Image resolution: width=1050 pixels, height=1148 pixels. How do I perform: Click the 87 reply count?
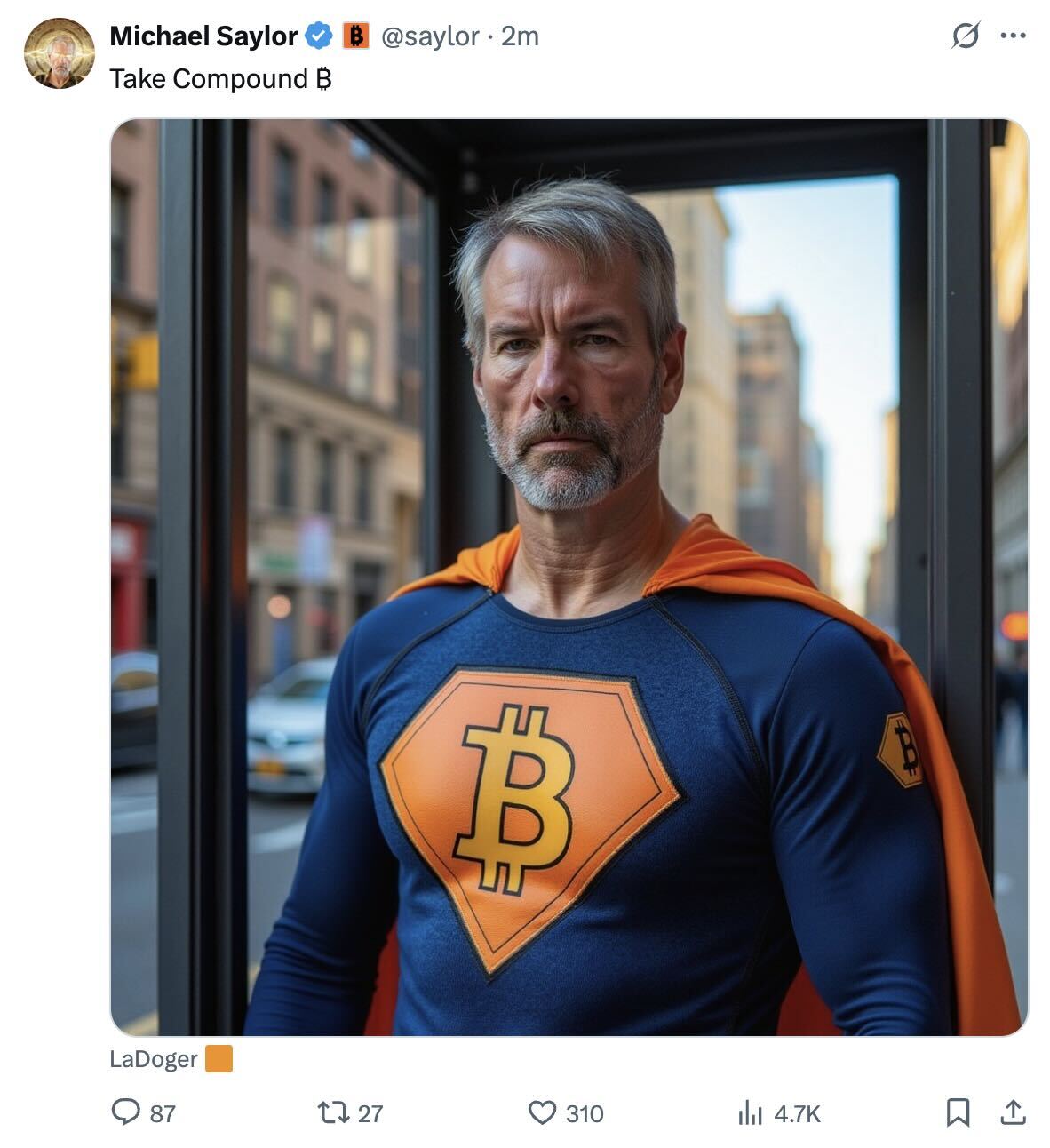point(163,1113)
